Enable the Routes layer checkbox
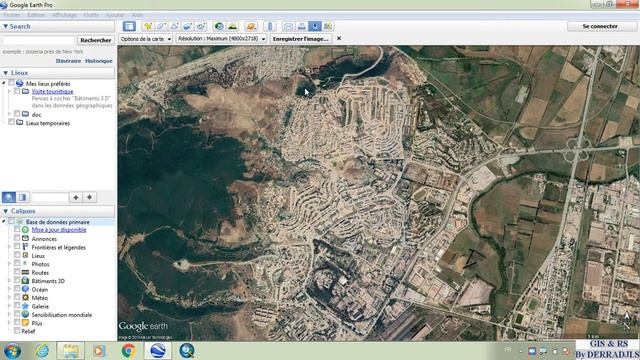 tap(17, 272)
